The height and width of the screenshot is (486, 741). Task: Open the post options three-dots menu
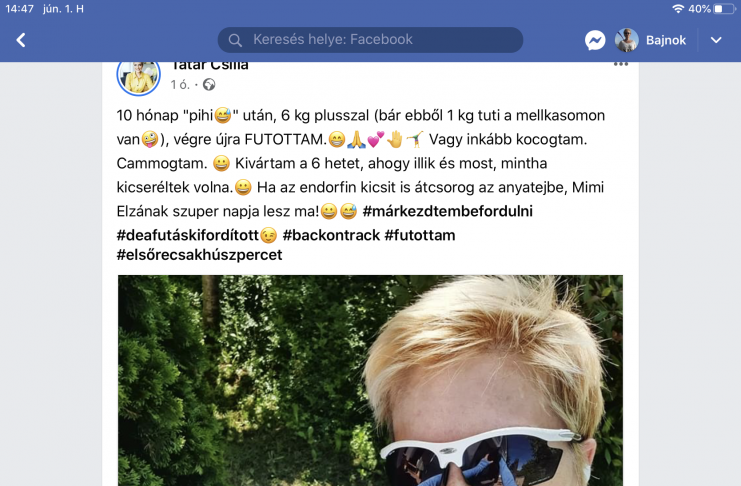pos(620,64)
